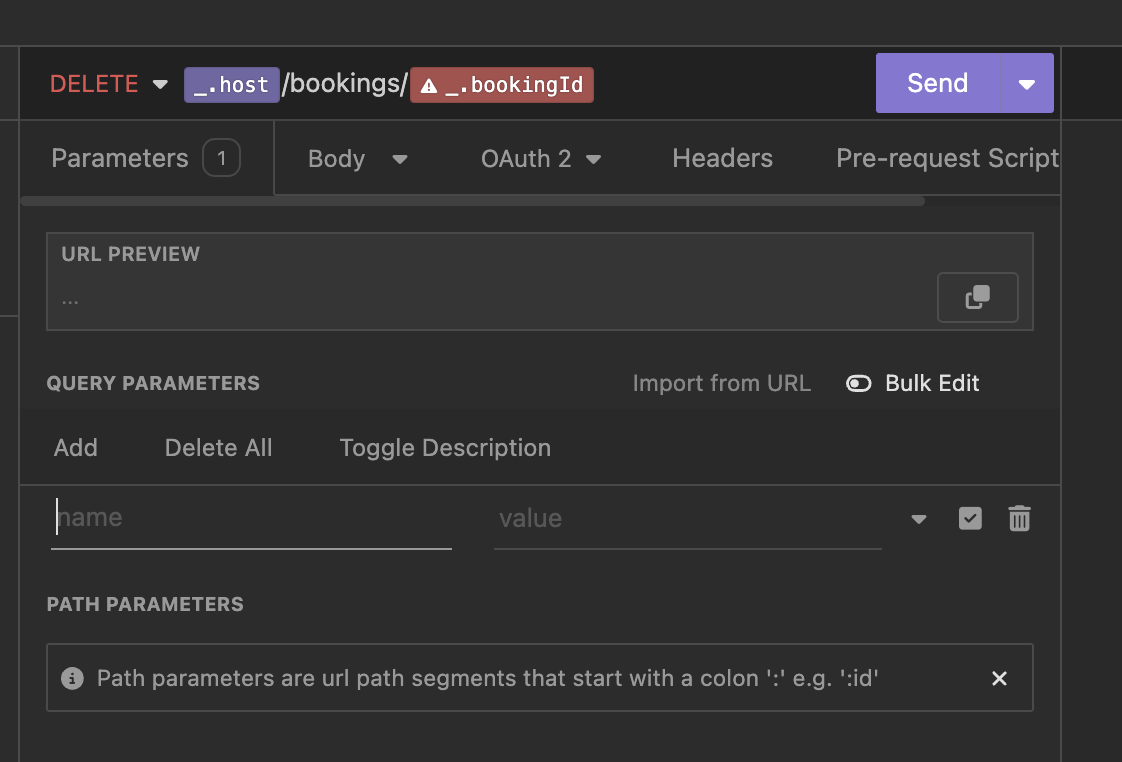Open the parameter row type dropdown arrow
The width and height of the screenshot is (1122, 762).
click(x=919, y=519)
